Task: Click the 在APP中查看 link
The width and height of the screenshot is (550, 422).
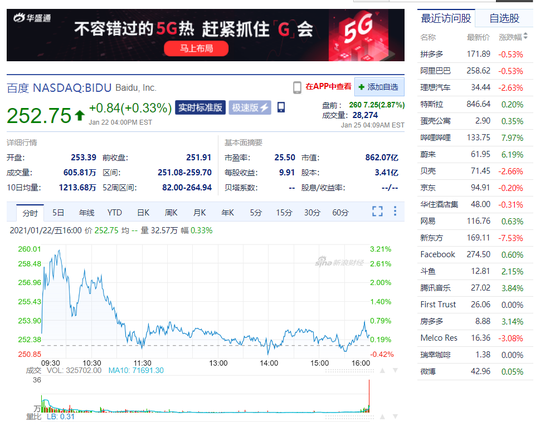Action: click(x=328, y=87)
